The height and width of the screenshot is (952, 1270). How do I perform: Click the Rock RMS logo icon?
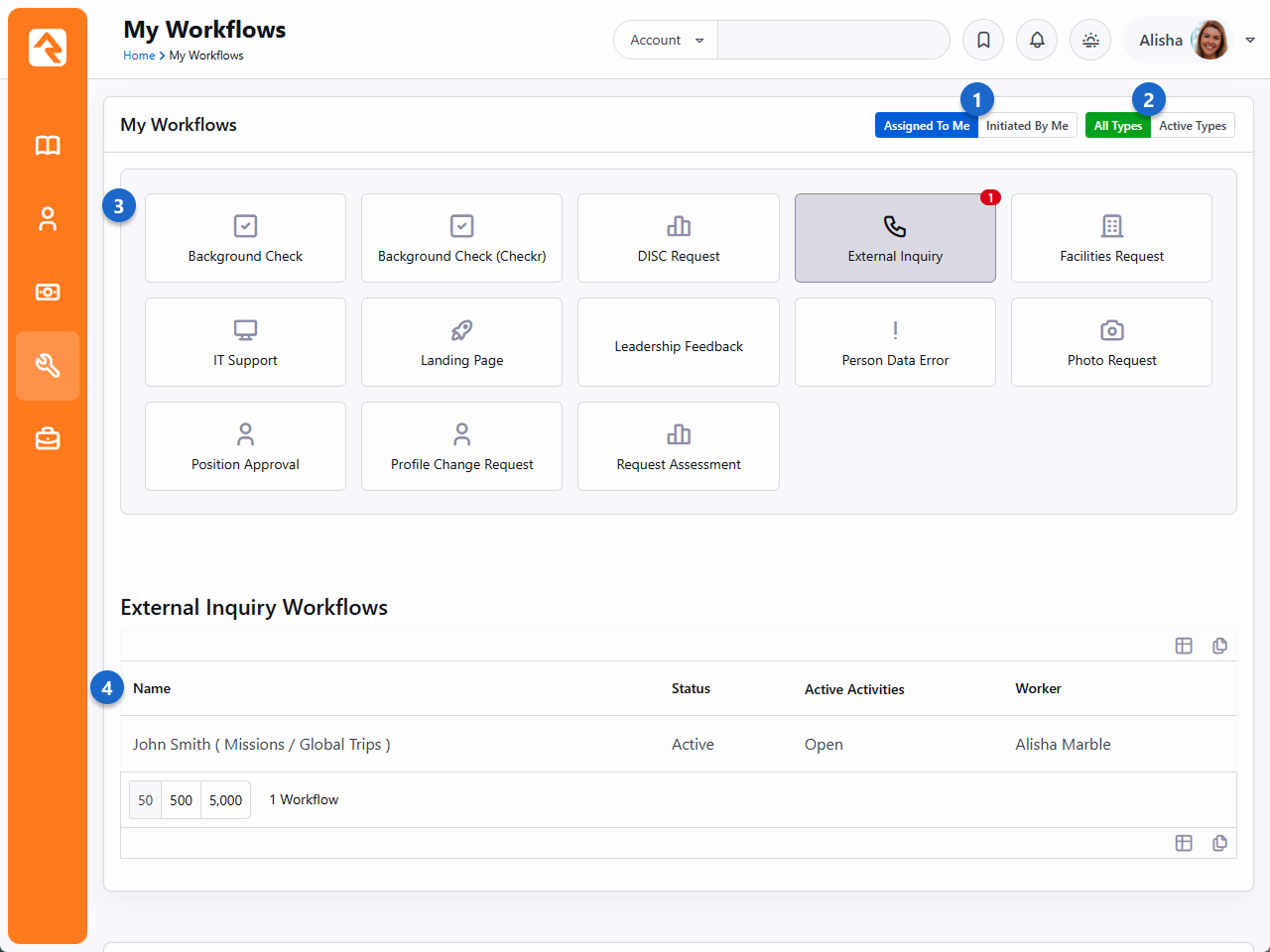pos(48,47)
